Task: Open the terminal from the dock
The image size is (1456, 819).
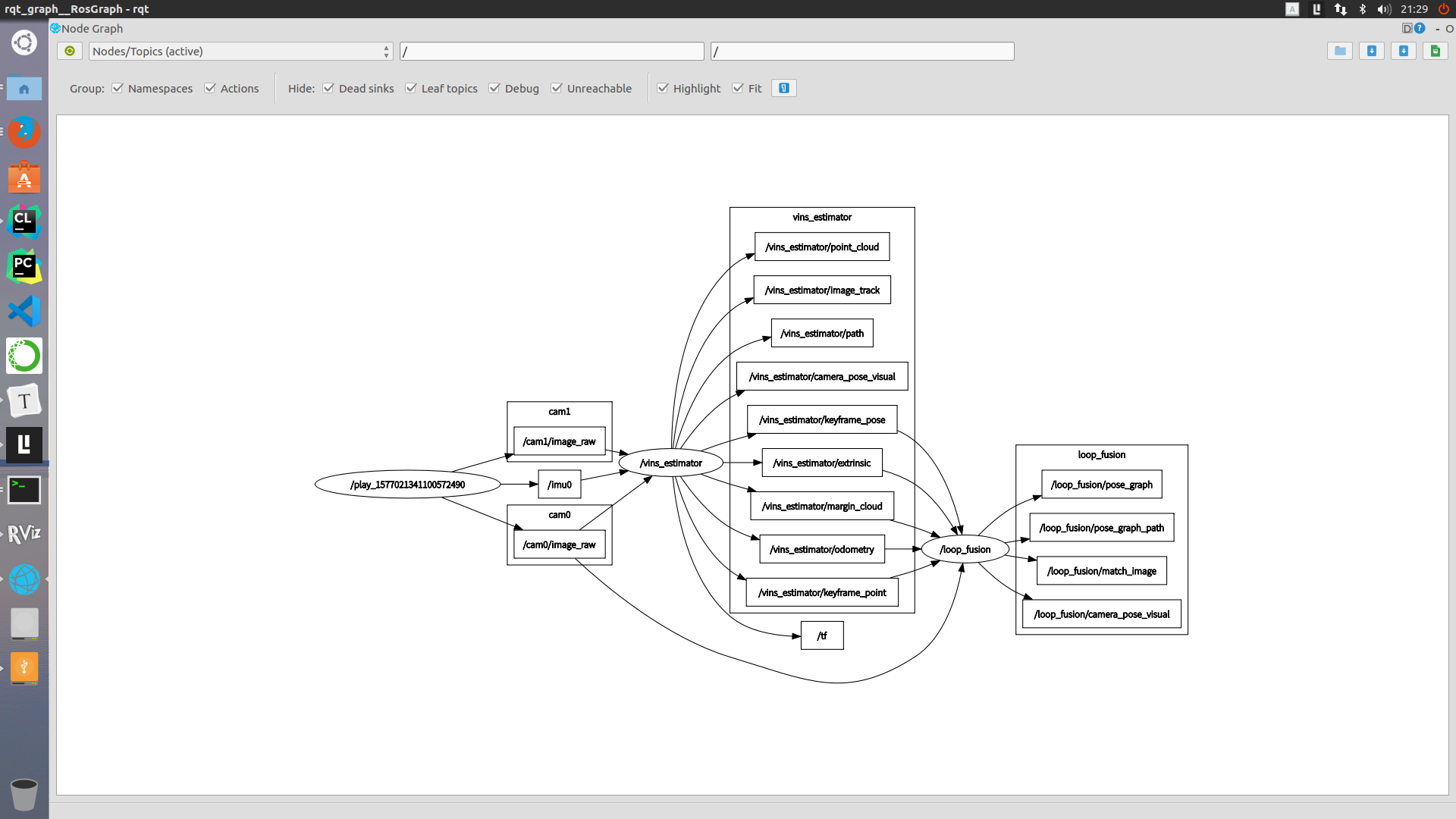Action: coord(24,490)
